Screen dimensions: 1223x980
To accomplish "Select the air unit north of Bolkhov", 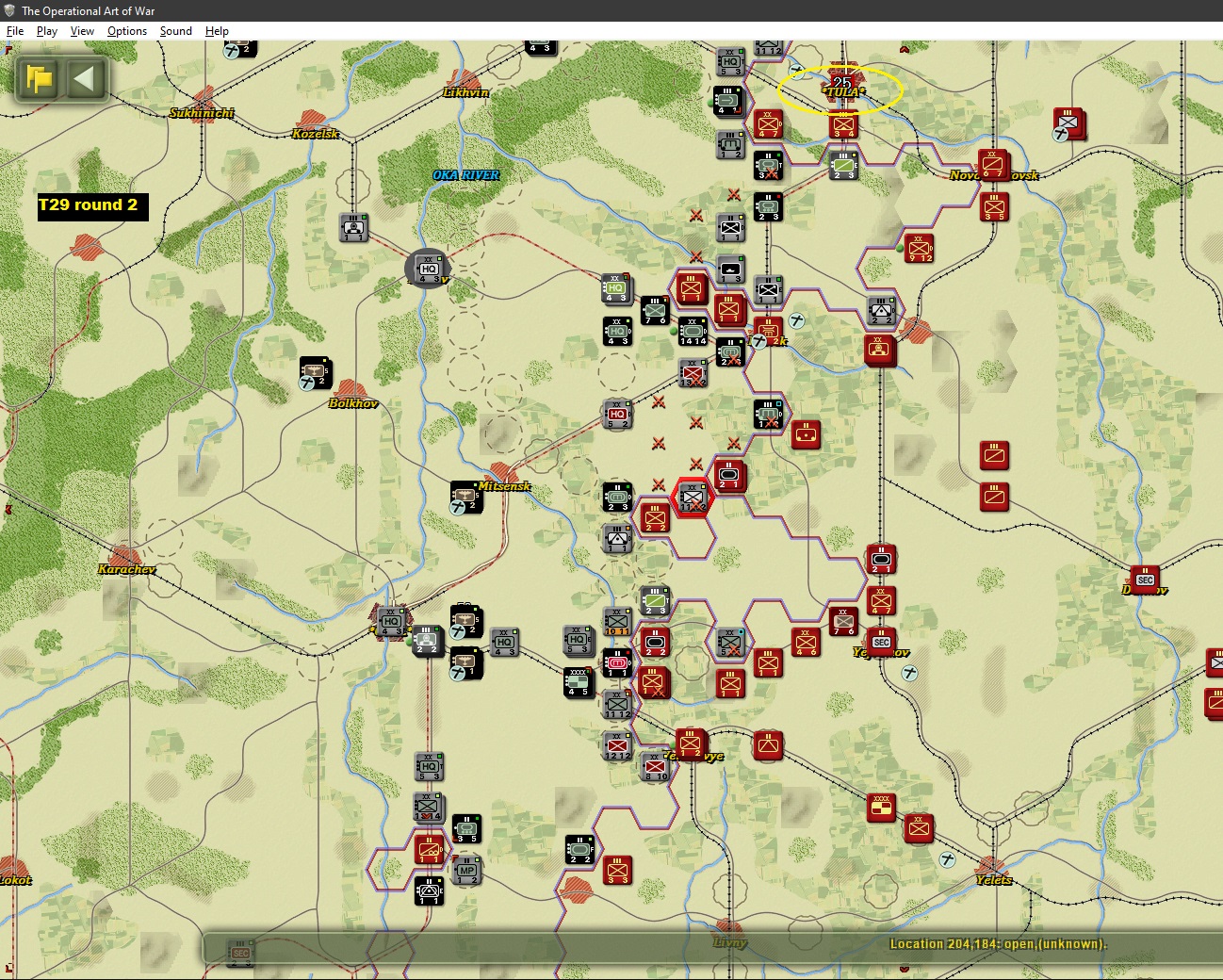I will (316, 372).
